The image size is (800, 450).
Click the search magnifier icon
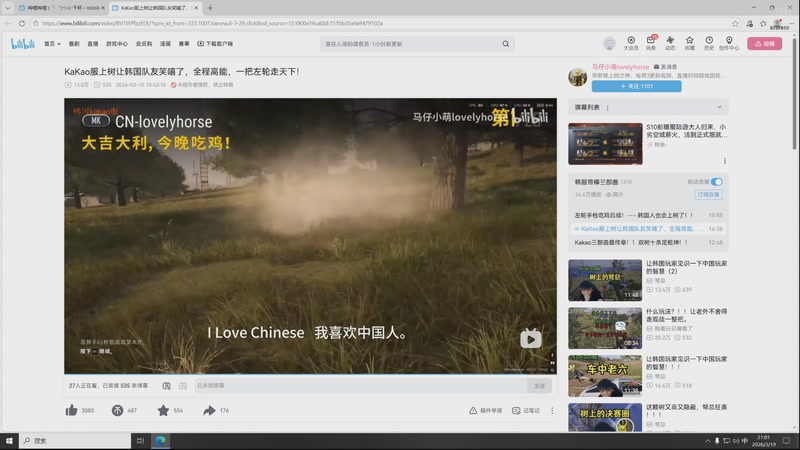click(x=506, y=44)
